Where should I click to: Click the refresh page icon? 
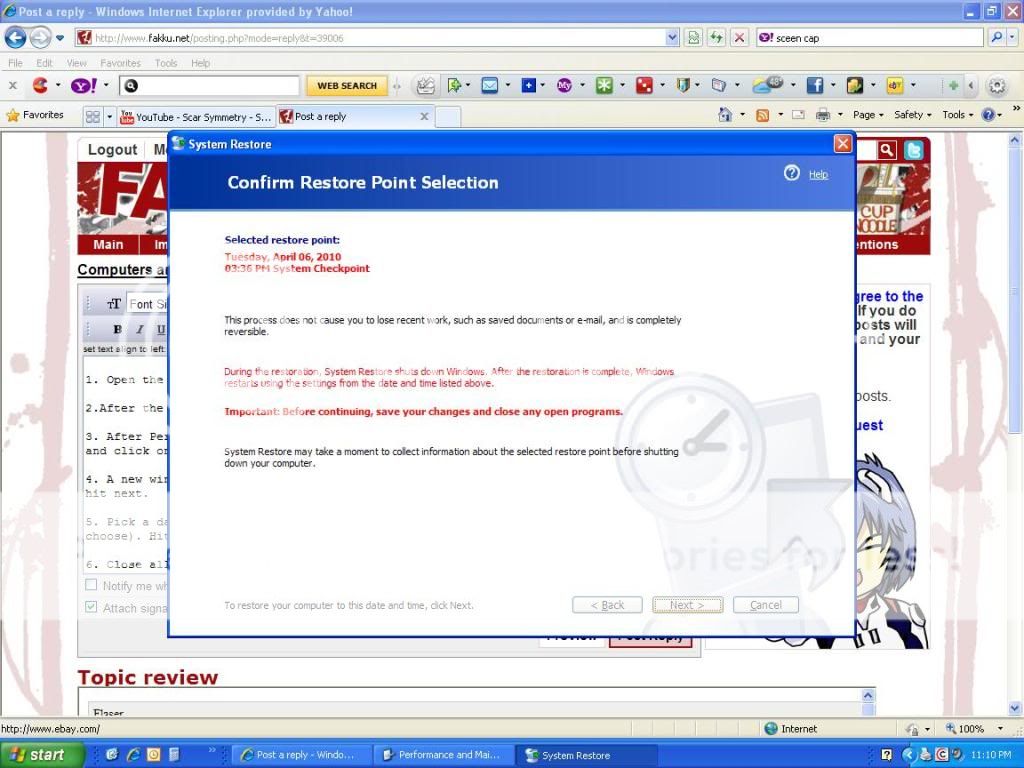[x=716, y=38]
